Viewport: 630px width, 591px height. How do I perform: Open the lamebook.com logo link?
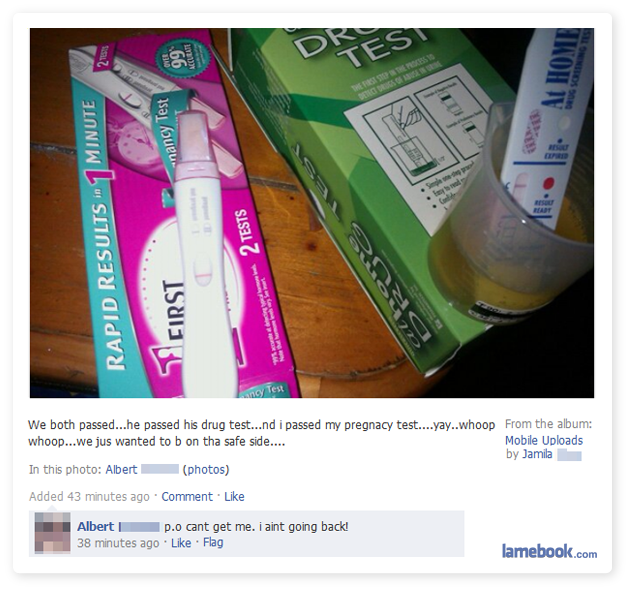(x=549, y=551)
